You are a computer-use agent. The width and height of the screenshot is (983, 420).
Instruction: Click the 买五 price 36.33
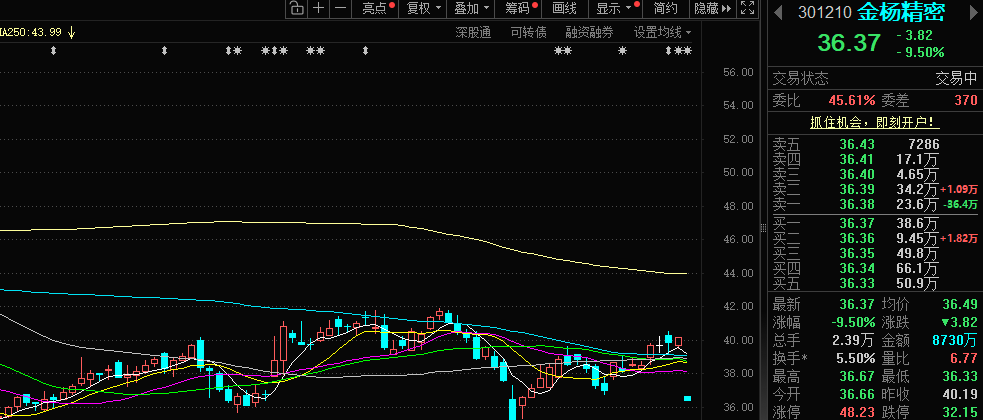point(856,283)
